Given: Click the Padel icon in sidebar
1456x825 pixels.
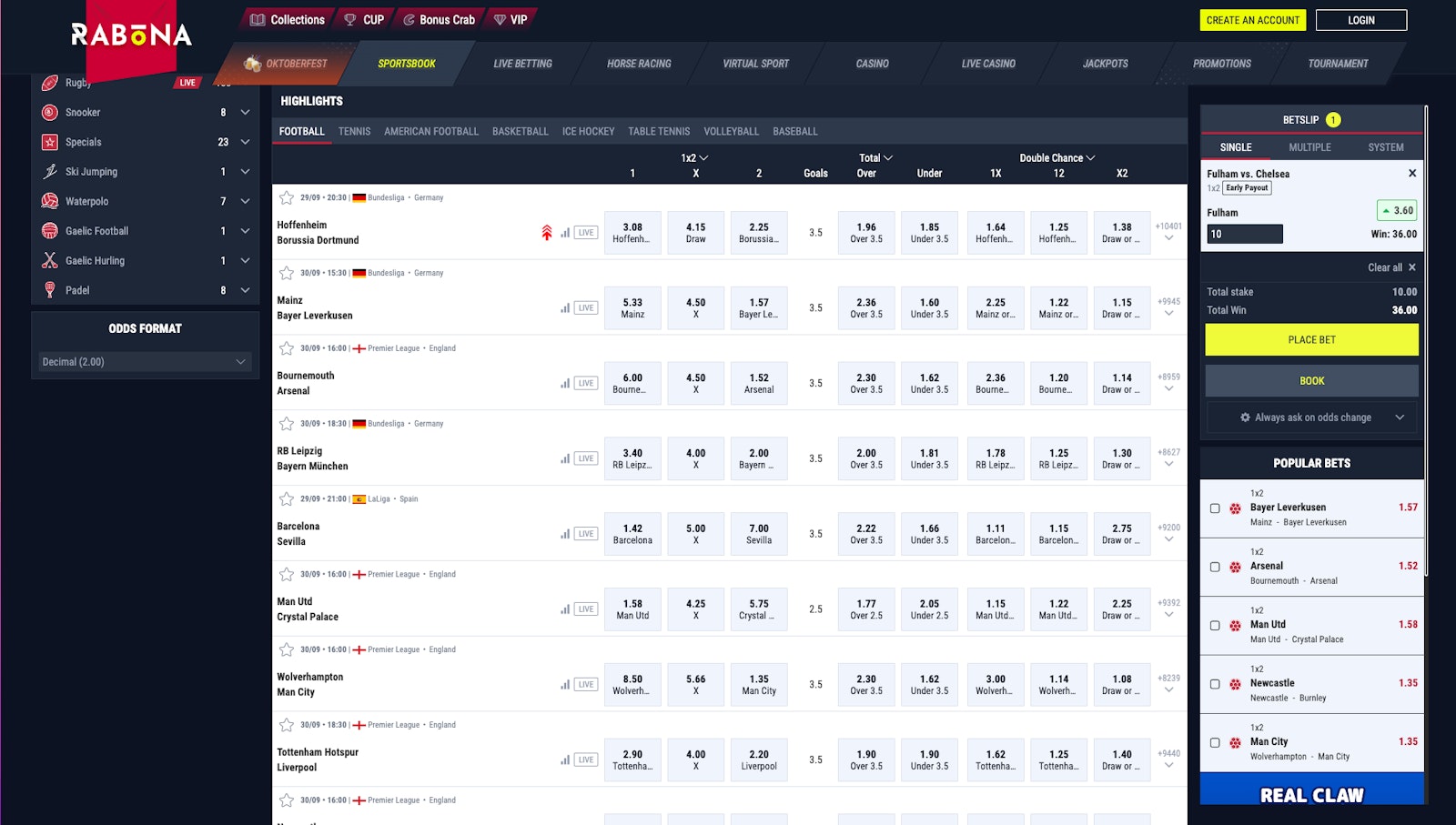Looking at the screenshot, I should (x=50, y=290).
